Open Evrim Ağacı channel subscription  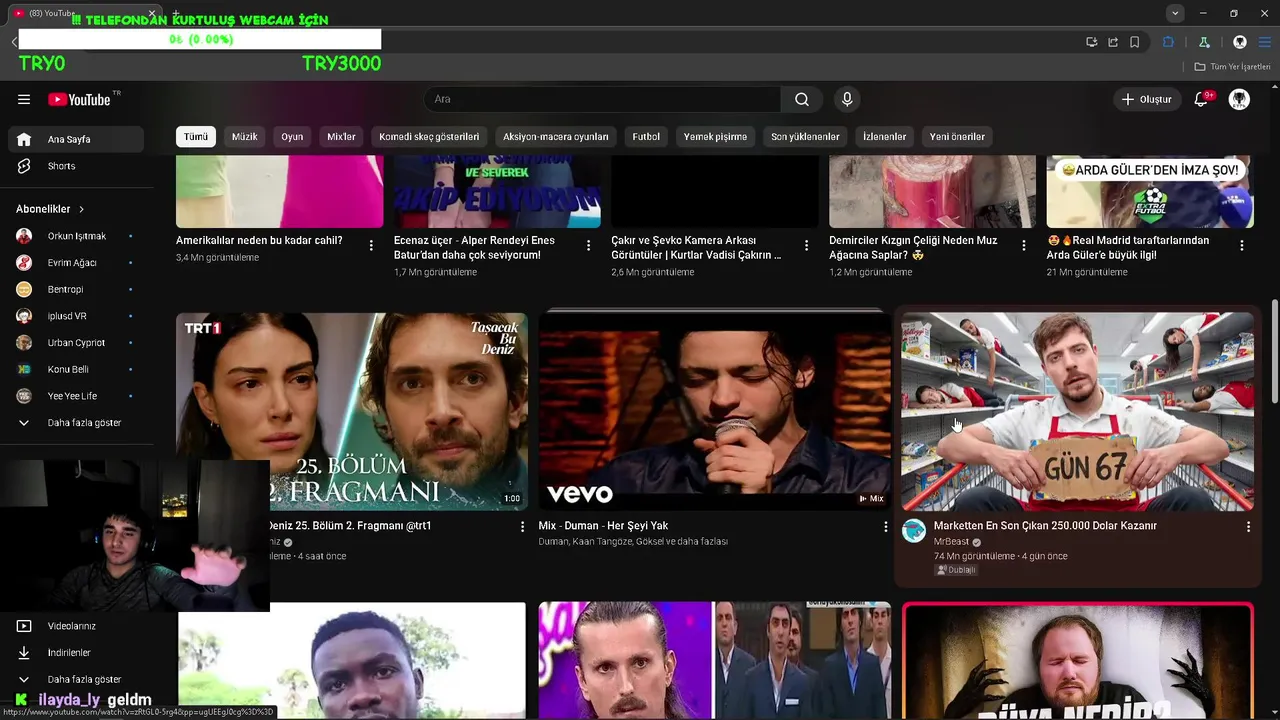(x=76, y=263)
